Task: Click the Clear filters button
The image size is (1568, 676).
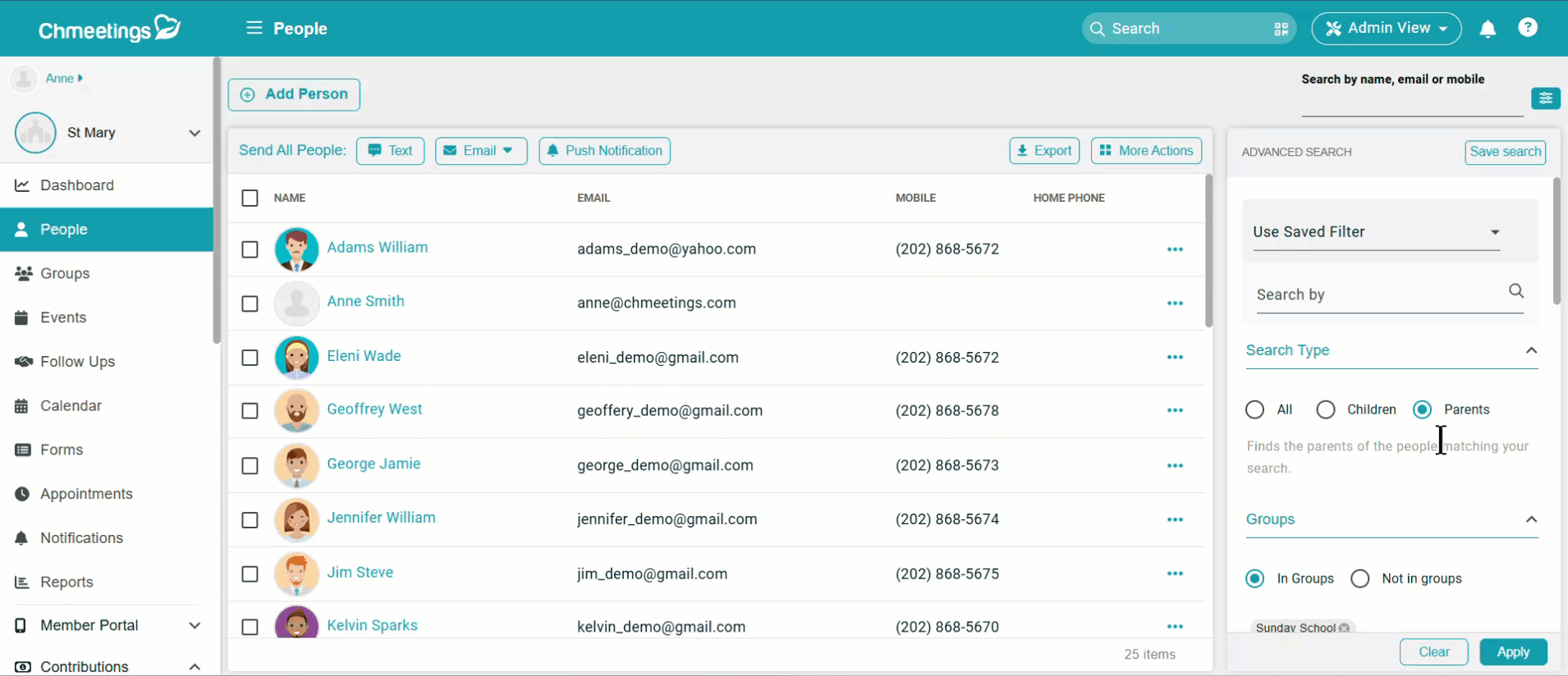Action: pos(1433,652)
